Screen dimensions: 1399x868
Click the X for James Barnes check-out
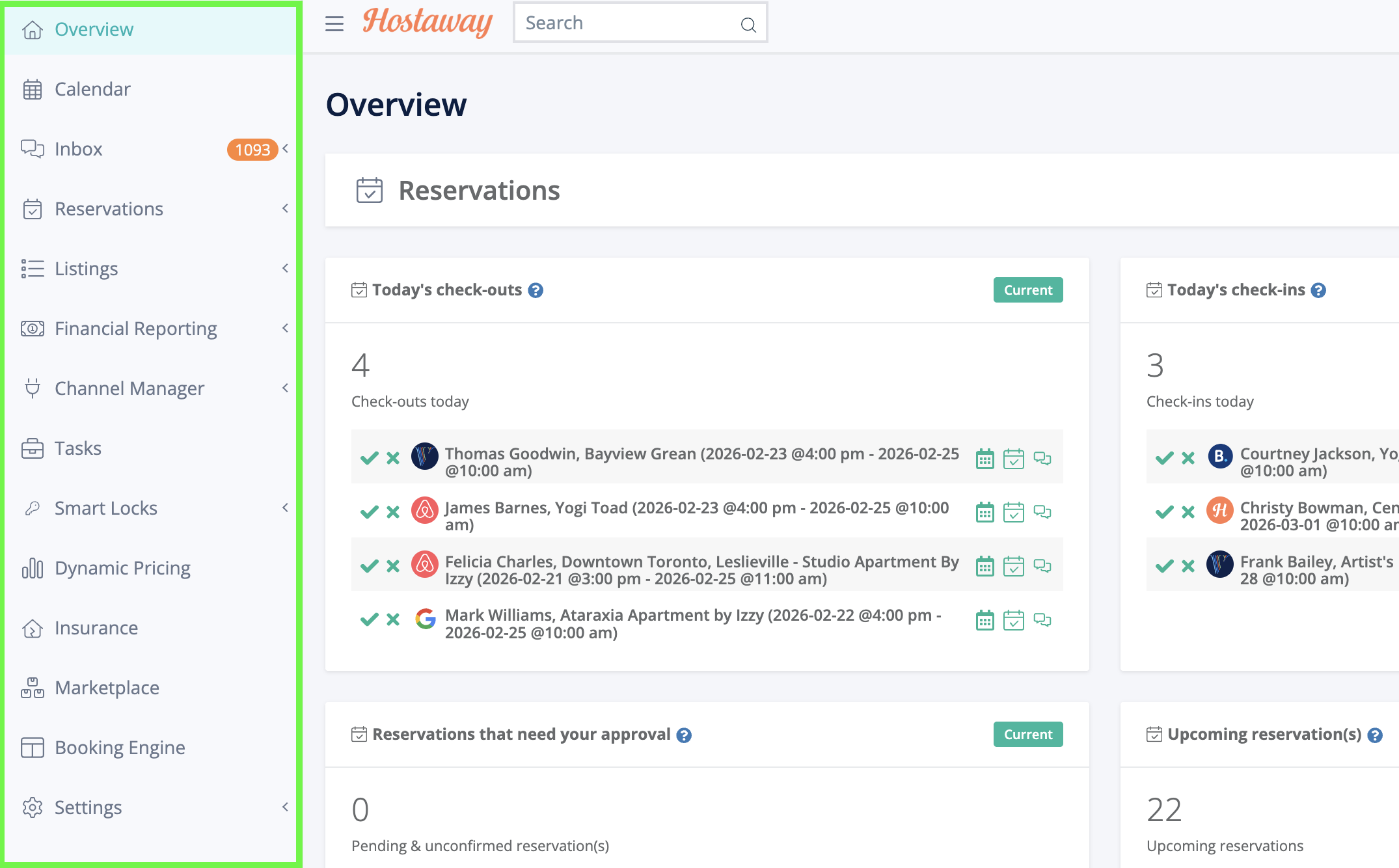tap(393, 512)
